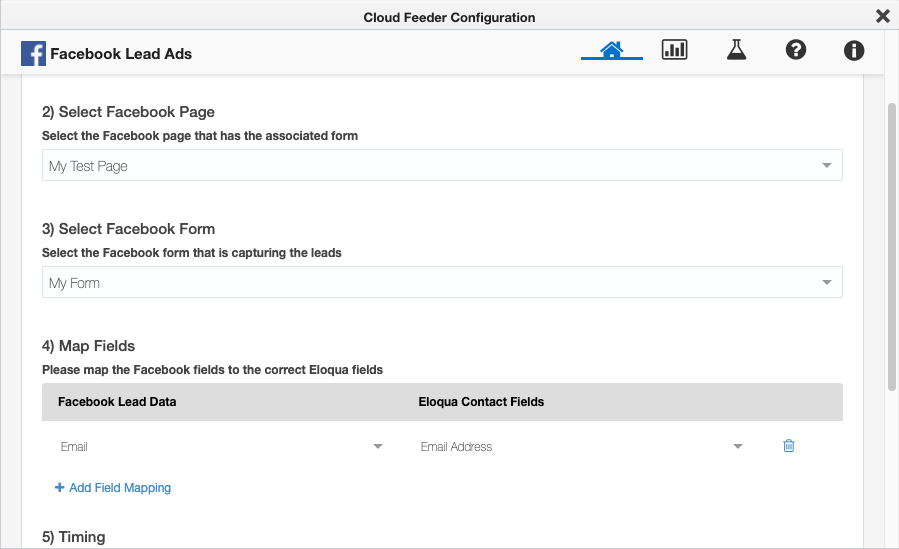
Task: Open the help question mark icon
Action: tap(796, 50)
